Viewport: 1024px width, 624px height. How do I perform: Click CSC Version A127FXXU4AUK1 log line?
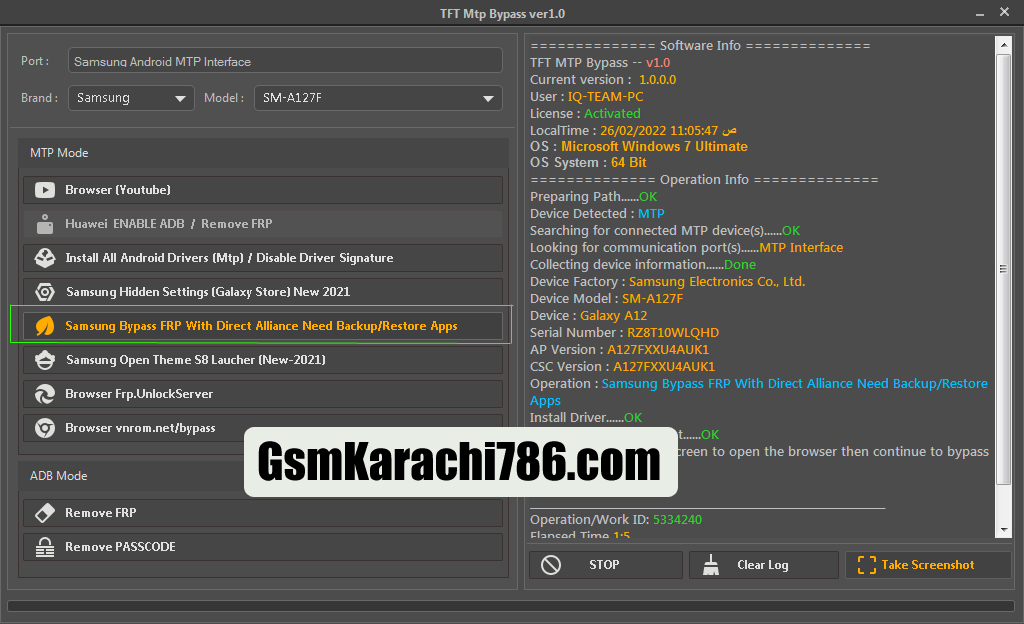[x=622, y=367]
